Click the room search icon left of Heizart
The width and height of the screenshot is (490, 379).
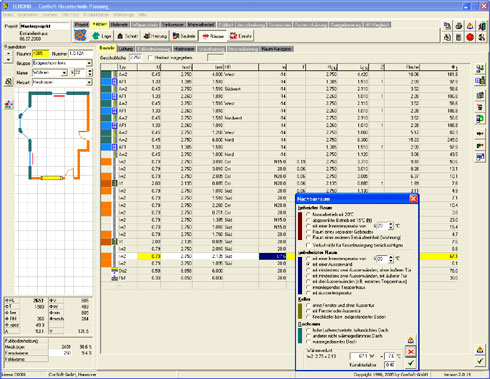coord(9,81)
